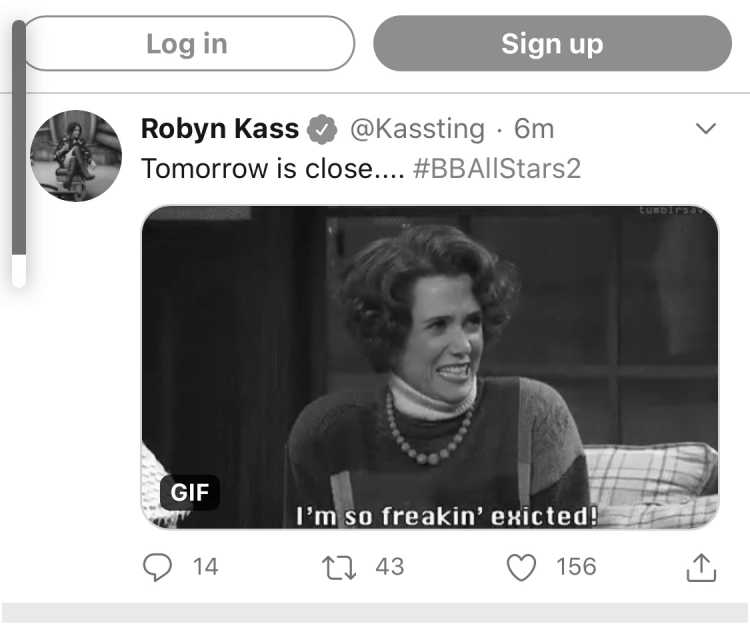Image resolution: width=750 pixels, height=642 pixels.
Task: Click the reply speech bubble icon
Action: pyautogui.click(x=157, y=567)
